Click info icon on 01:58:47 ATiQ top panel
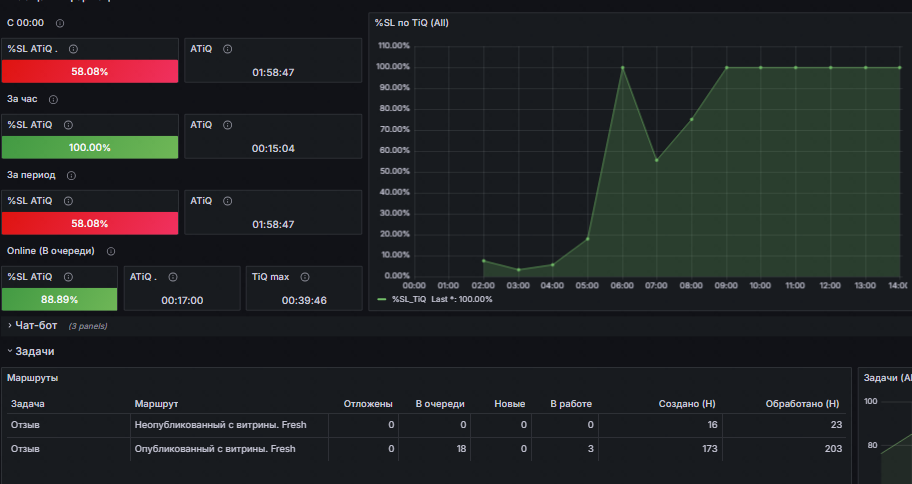912x484 pixels. [x=228, y=49]
